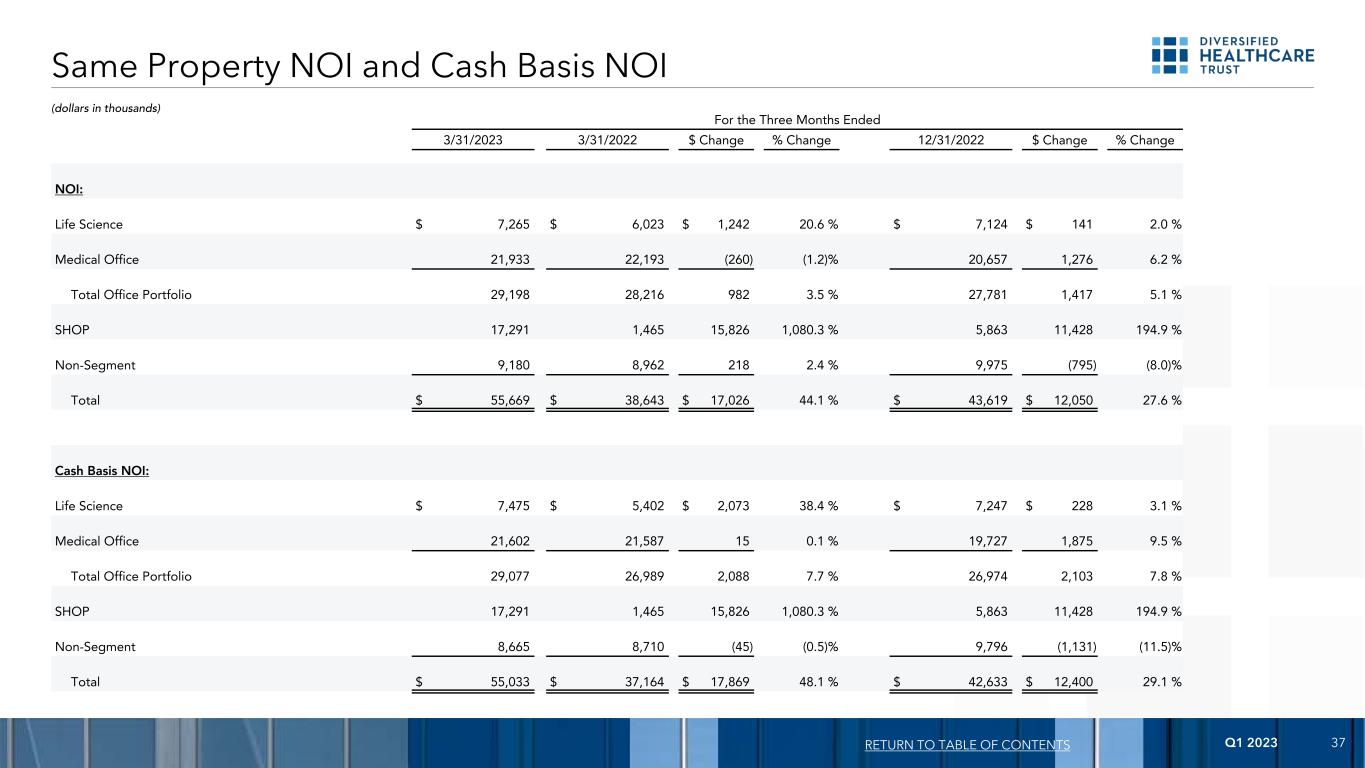Click the Cash Basis NOI: section label
Screen dimensions: 1365x768
click(102, 471)
